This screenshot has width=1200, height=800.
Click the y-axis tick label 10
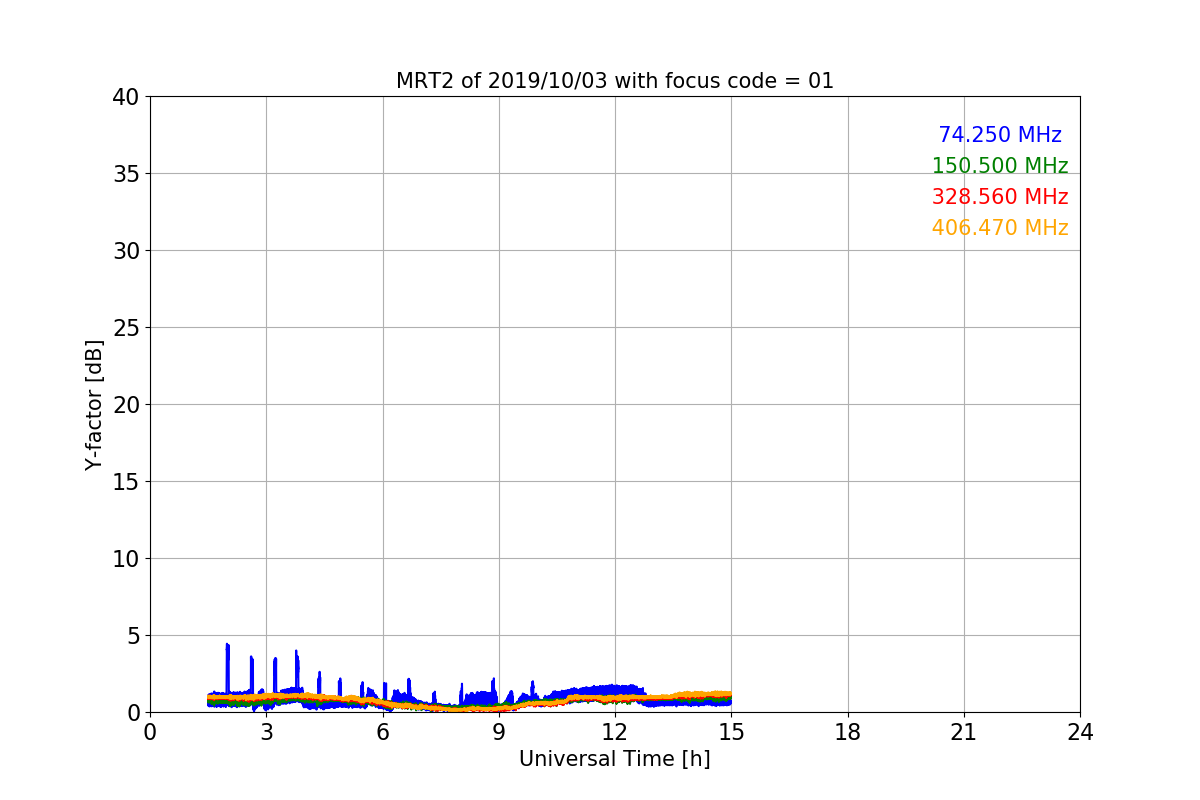pyautogui.click(x=126, y=559)
